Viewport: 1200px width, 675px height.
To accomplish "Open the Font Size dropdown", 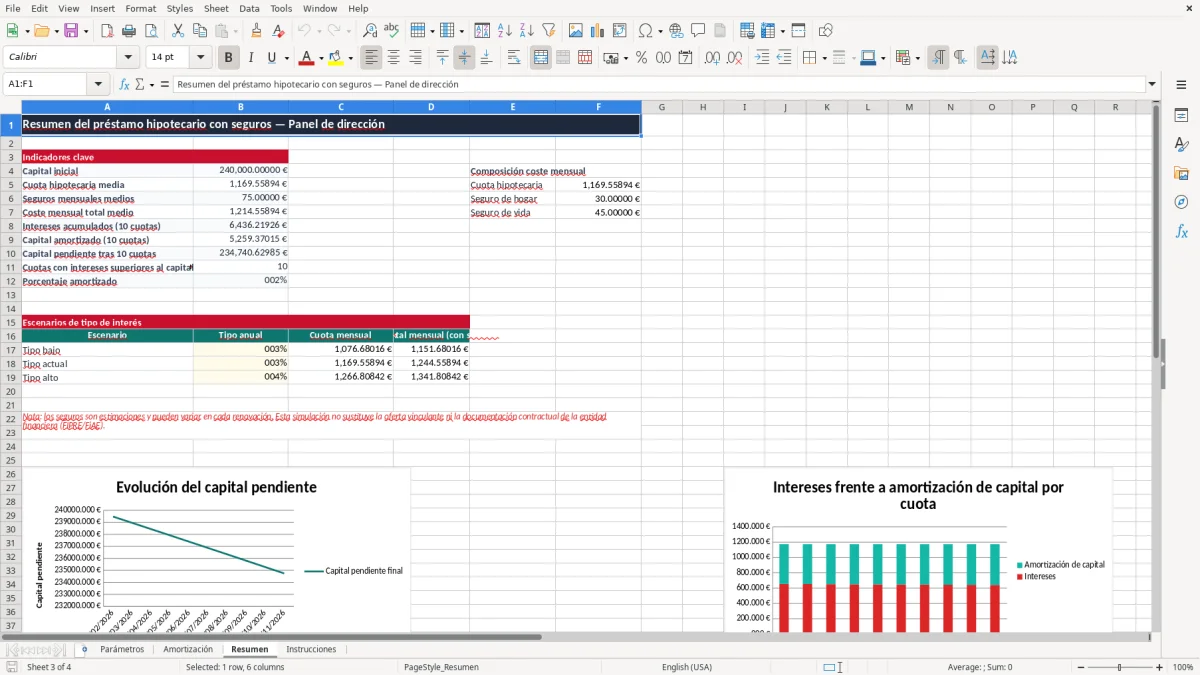I will click(200, 58).
